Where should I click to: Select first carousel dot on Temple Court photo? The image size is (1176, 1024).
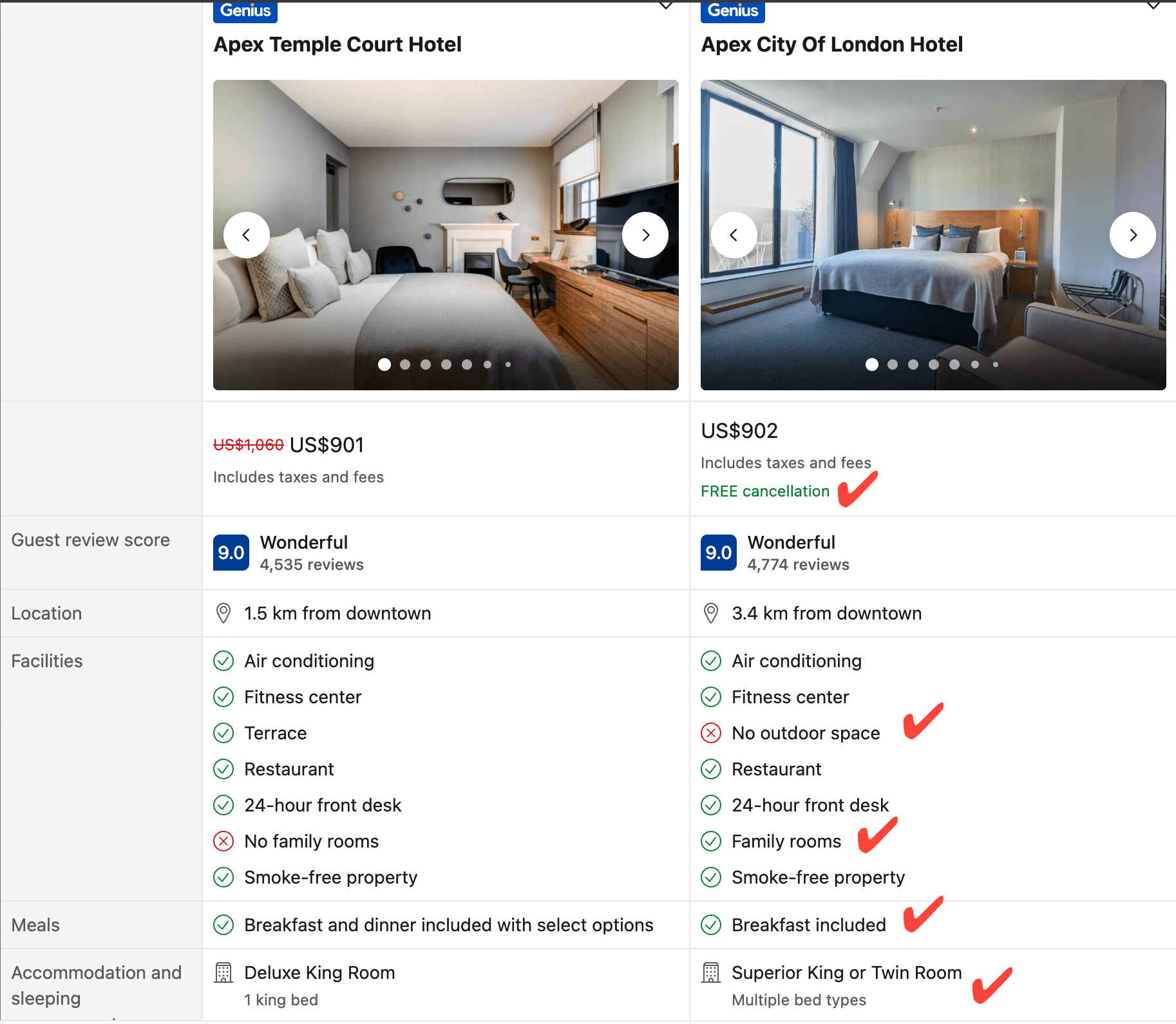point(384,365)
